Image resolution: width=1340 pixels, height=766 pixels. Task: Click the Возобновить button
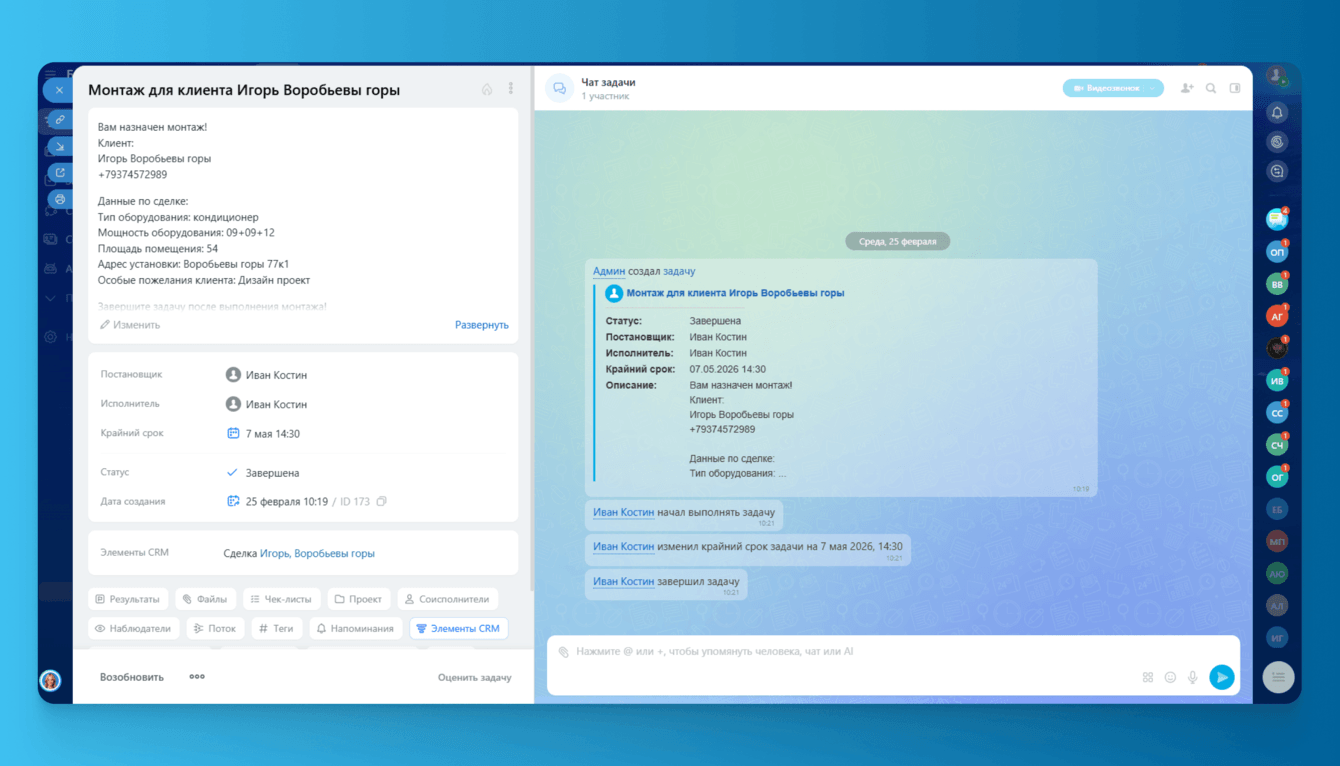click(132, 677)
